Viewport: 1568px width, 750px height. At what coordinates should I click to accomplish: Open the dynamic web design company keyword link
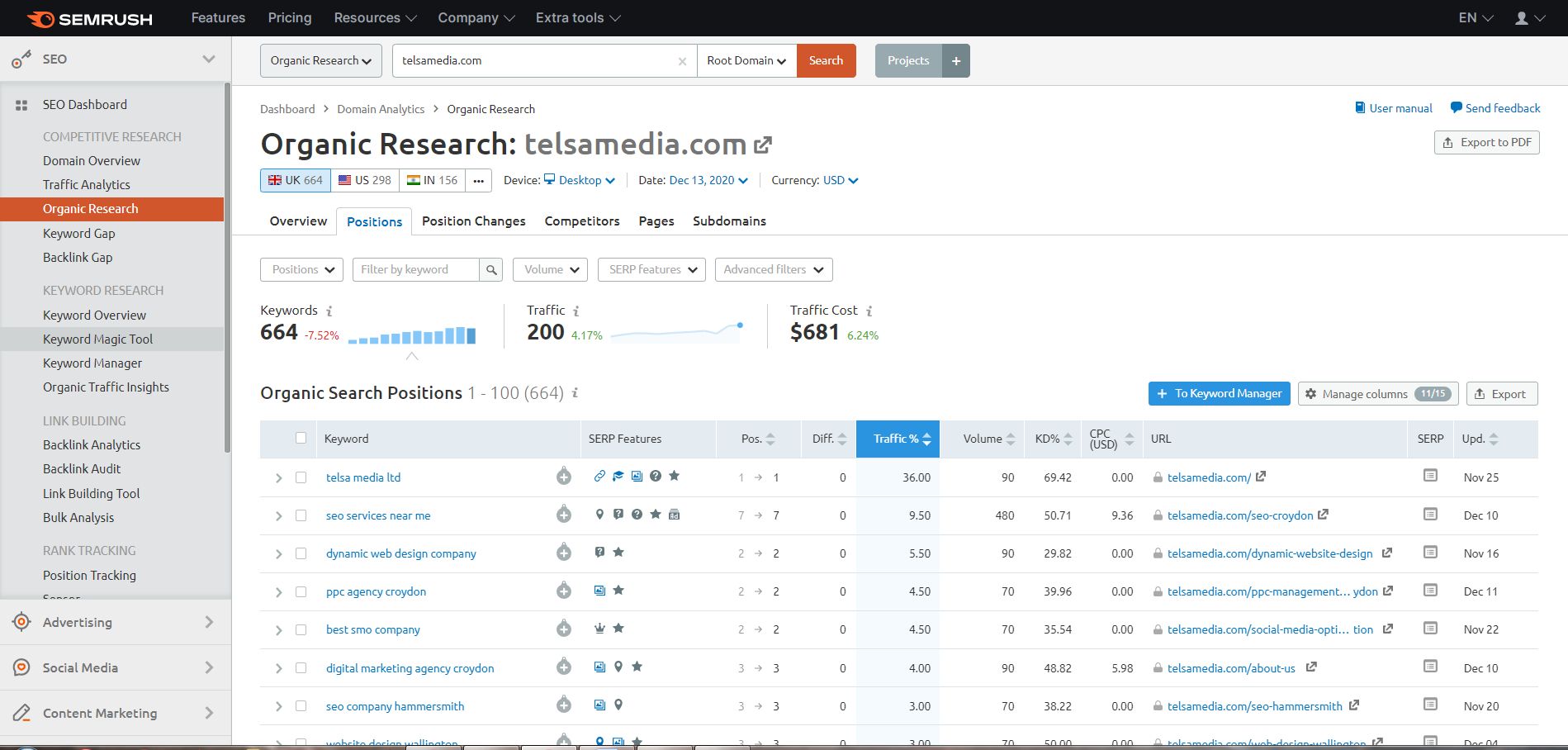coord(401,553)
